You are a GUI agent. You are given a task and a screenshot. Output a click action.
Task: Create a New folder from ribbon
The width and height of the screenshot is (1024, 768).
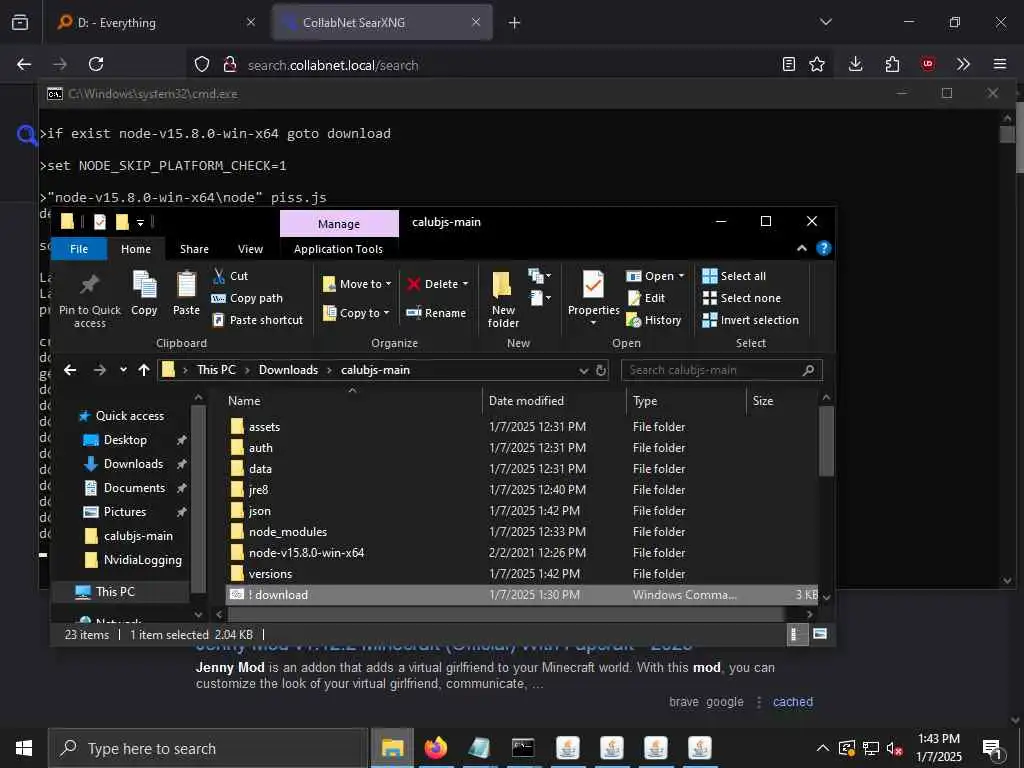pyautogui.click(x=503, y=300)
